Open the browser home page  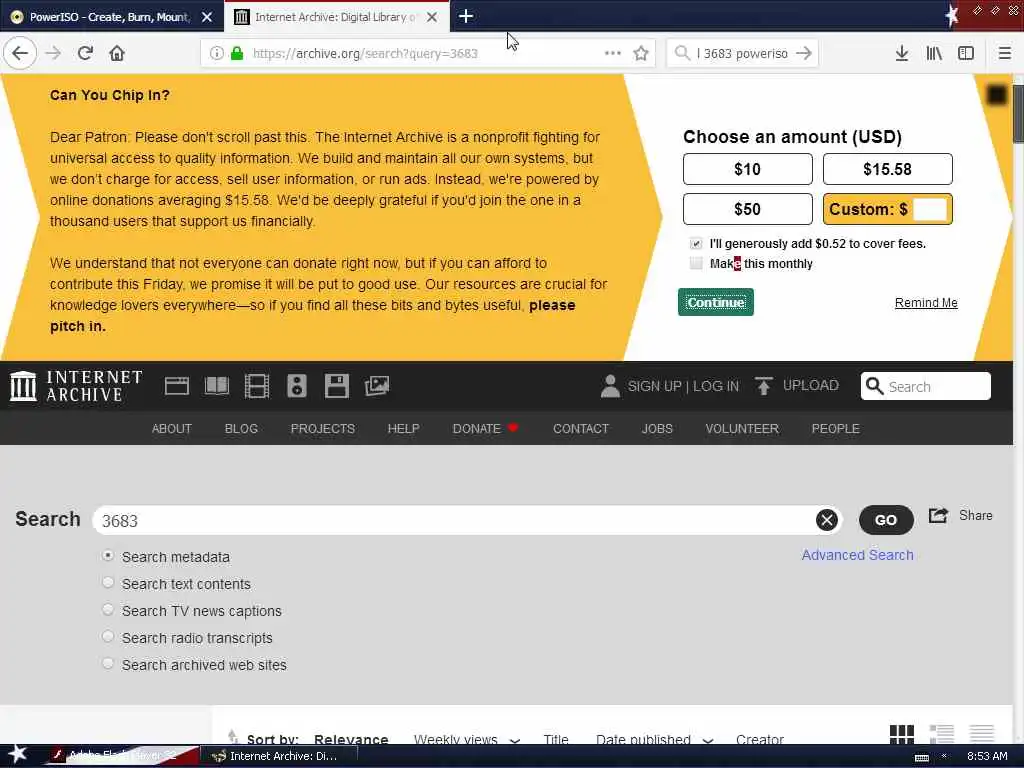tap(117, 53)
